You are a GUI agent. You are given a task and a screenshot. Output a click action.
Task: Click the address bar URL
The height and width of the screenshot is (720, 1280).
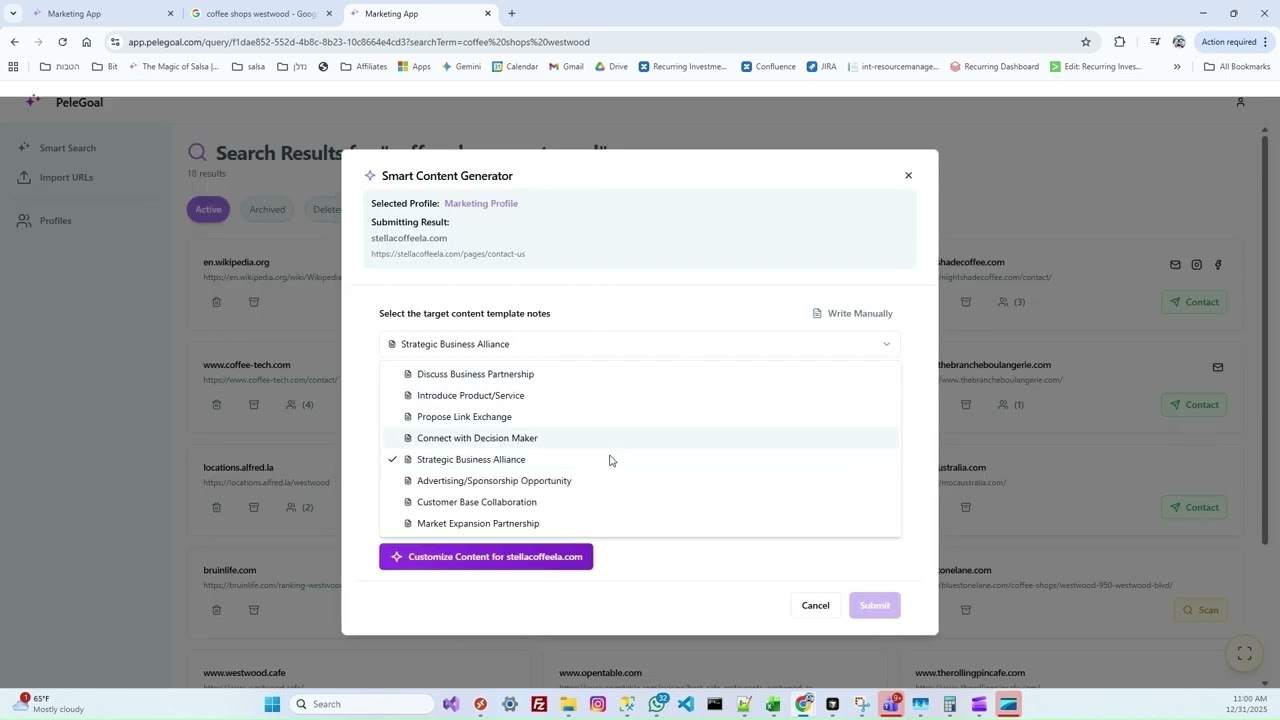point(359,42)
